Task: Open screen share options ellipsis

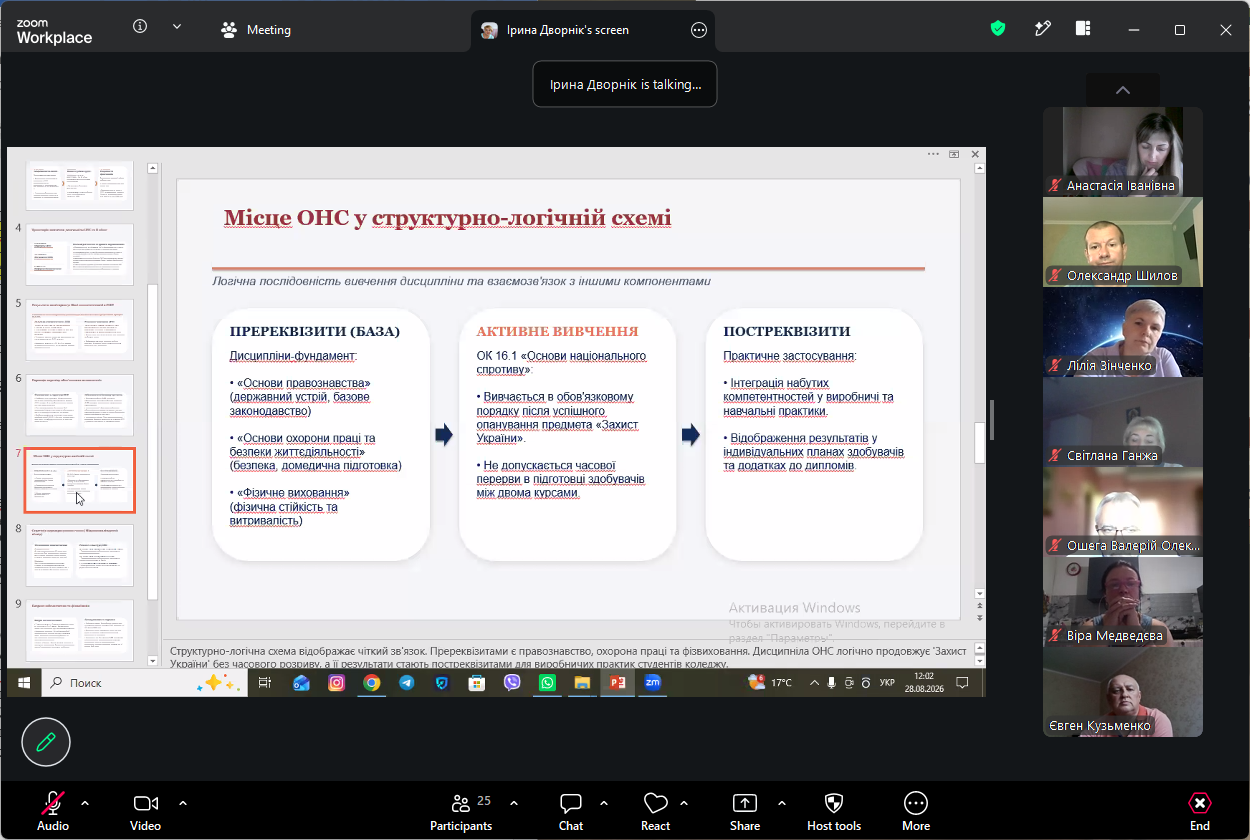Action: [x=699, y=30]
